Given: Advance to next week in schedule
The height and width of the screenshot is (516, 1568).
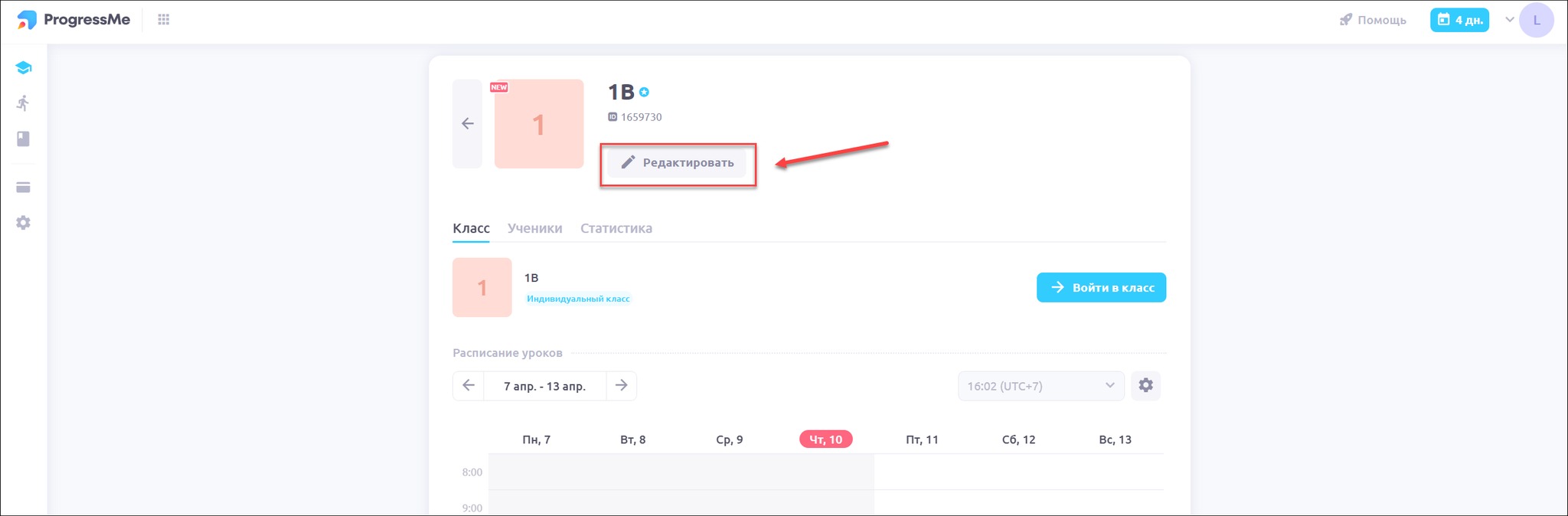Looking at the screenshot, I should (x=622, y=386).
